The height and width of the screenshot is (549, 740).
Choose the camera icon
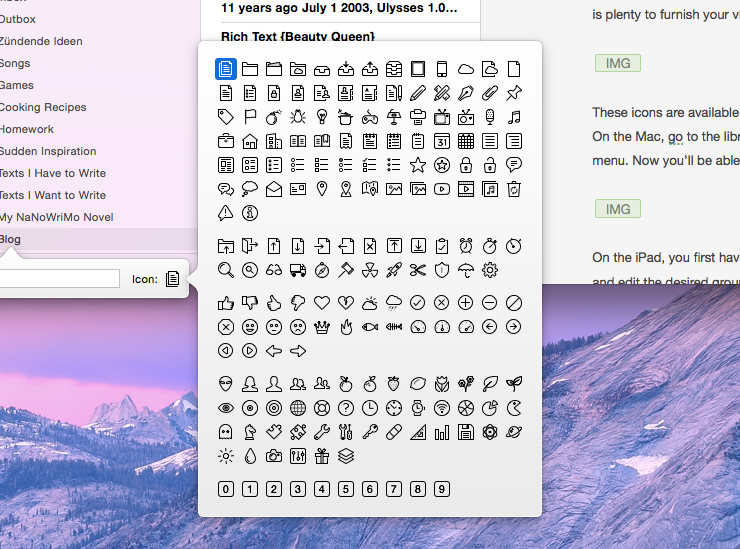pyautogui.click(x=274, y=456)
